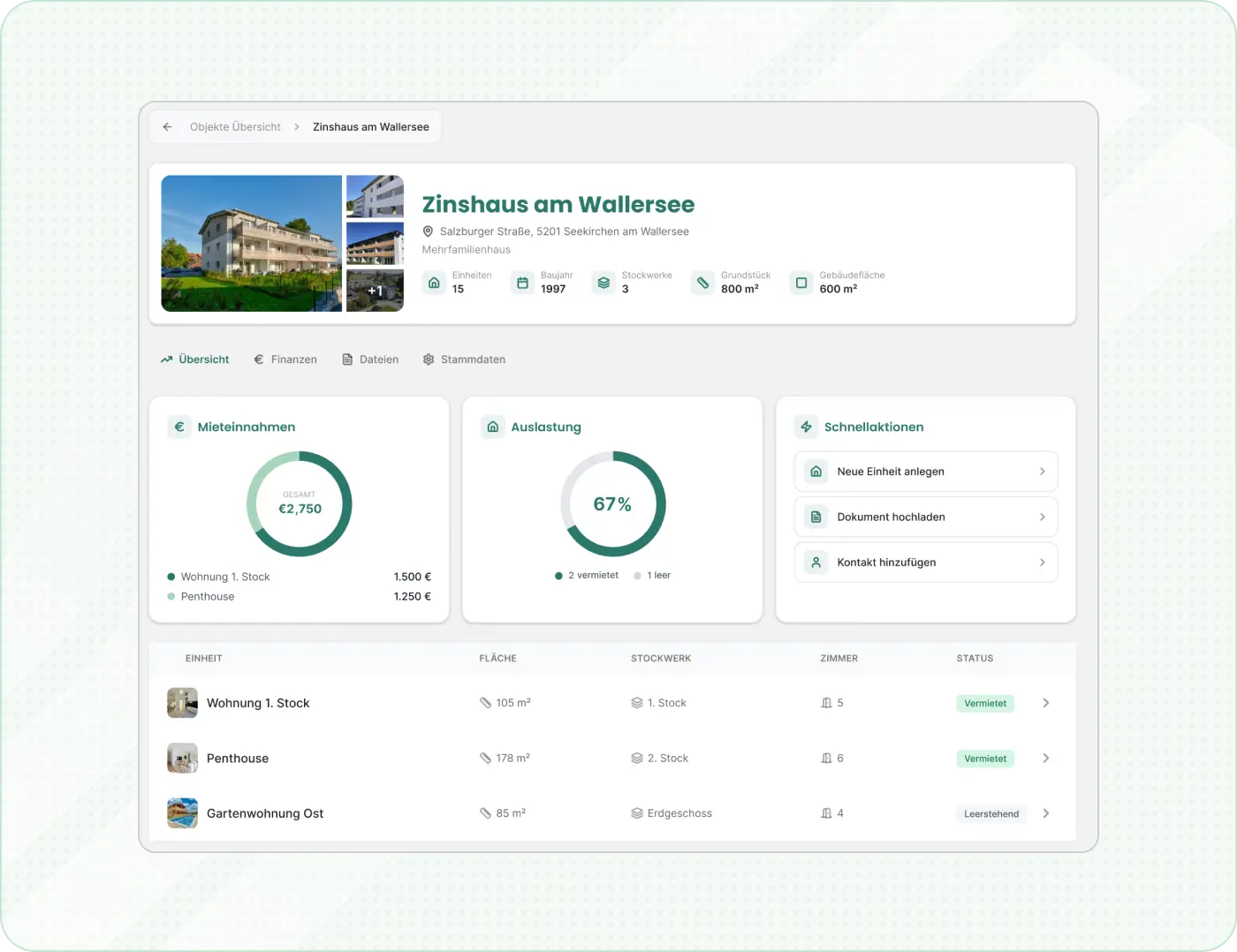Click the Gebäudefläche square icon
This screenshot has height=952, width=1237.
pyautogui.click(x=801, y=283)
